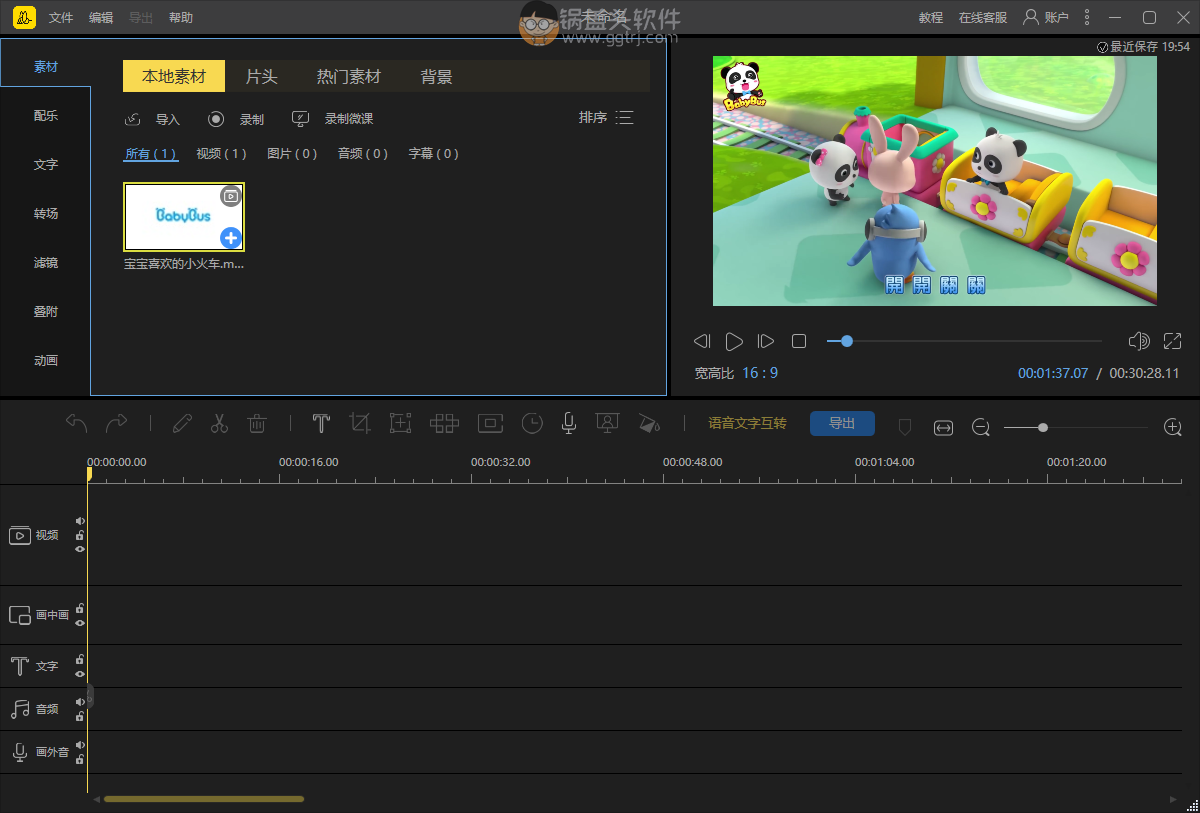
Task: Stop the preview playback
Action: 799,341
